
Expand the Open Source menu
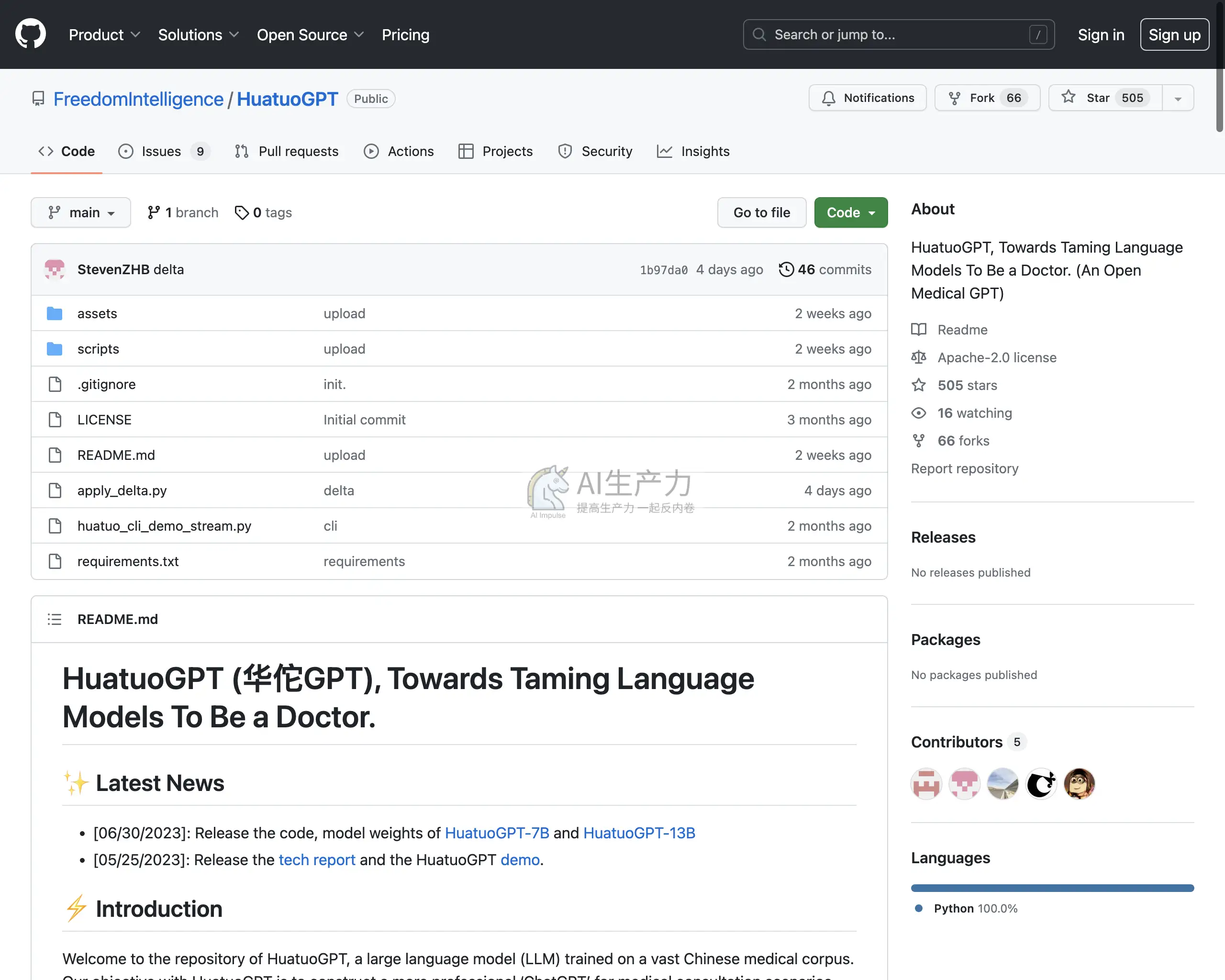(x=310, y=34)
